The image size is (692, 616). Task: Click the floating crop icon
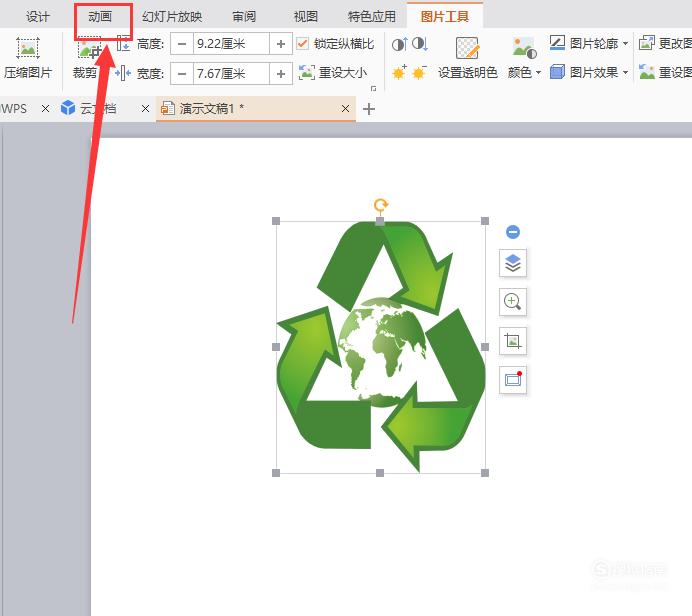[513, 341]
